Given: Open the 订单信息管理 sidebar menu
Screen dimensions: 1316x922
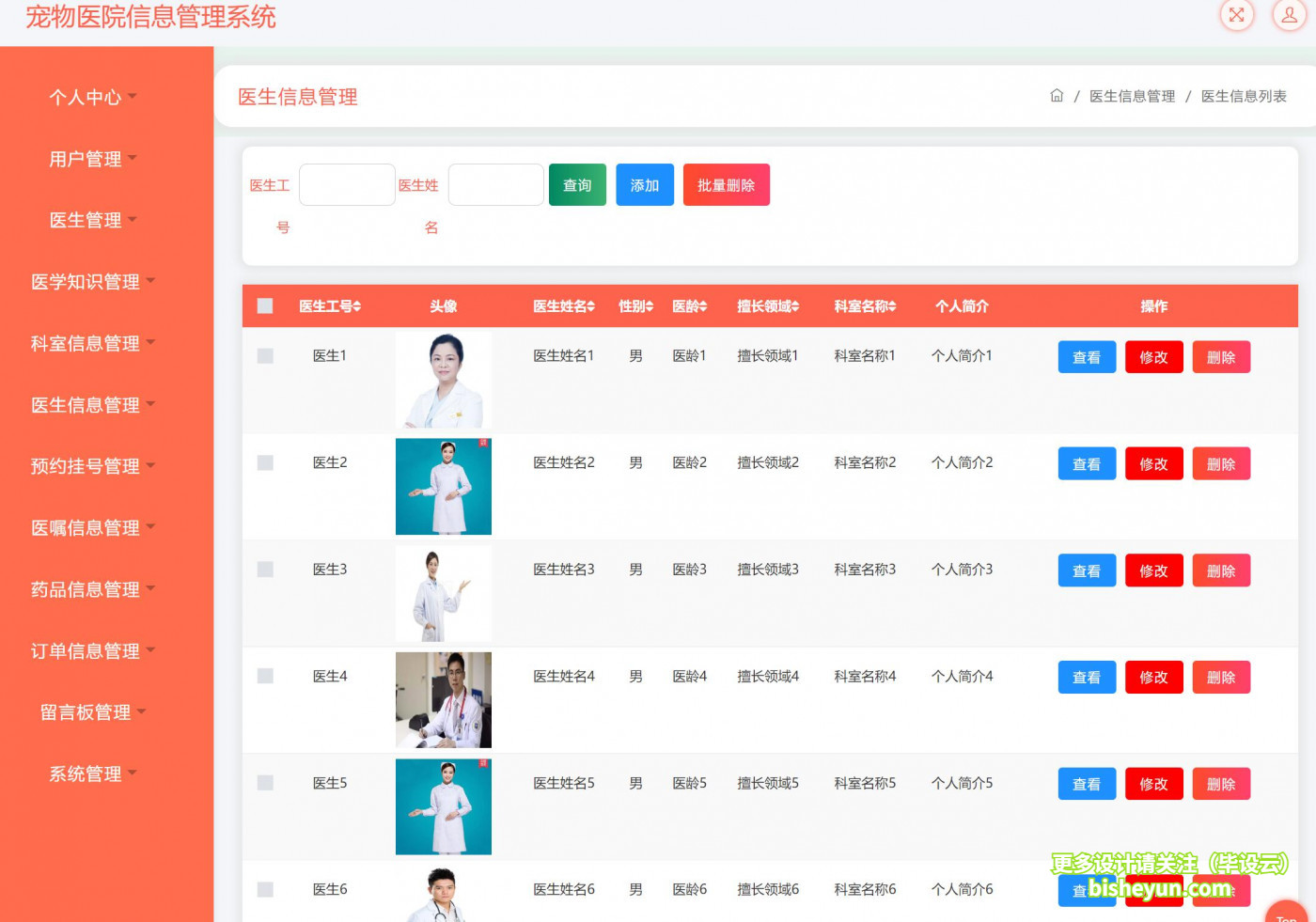Looking at the screenshot, I should (x=93, y=651).
